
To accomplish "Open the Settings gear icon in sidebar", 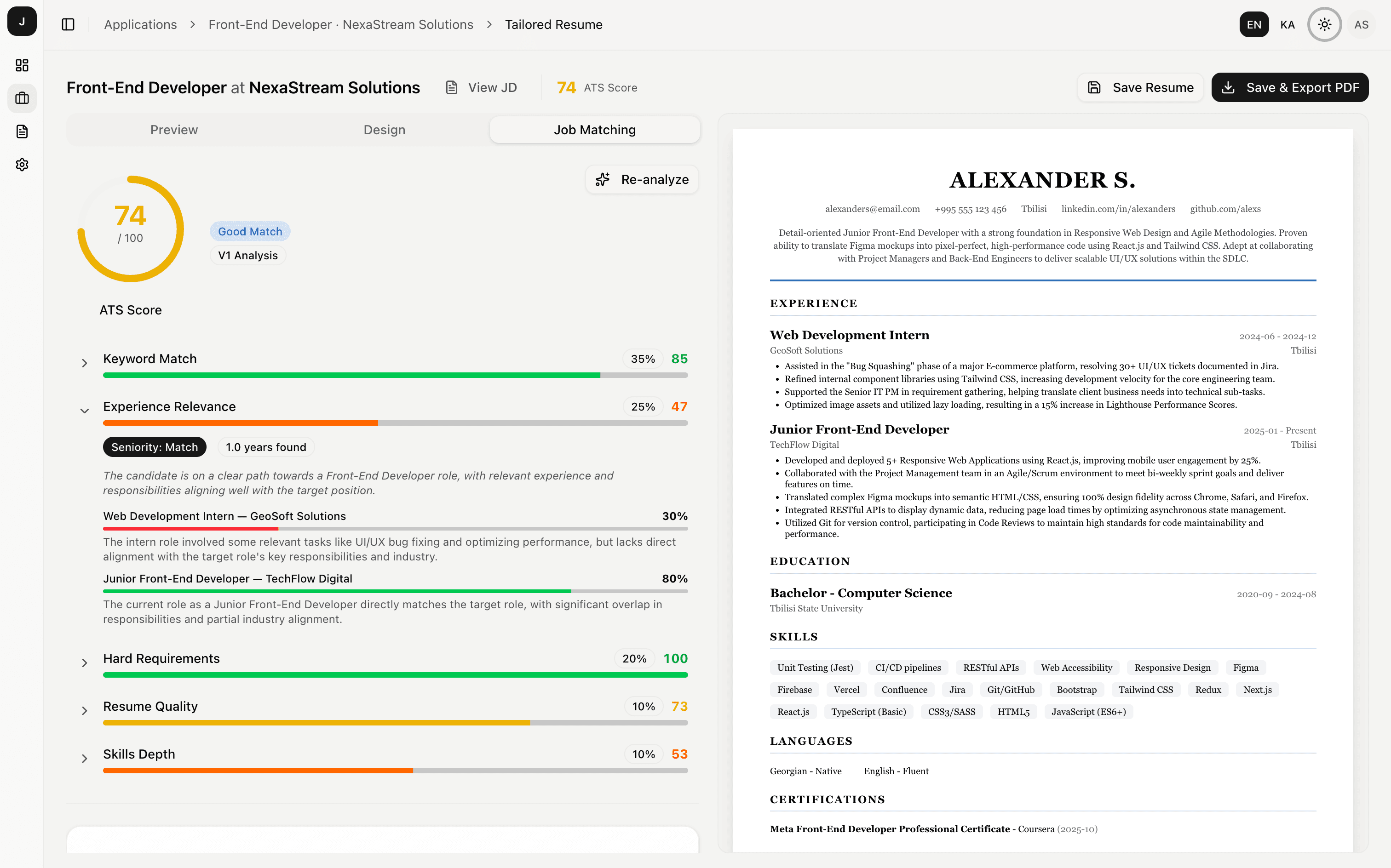I will (x=22, y=165).
